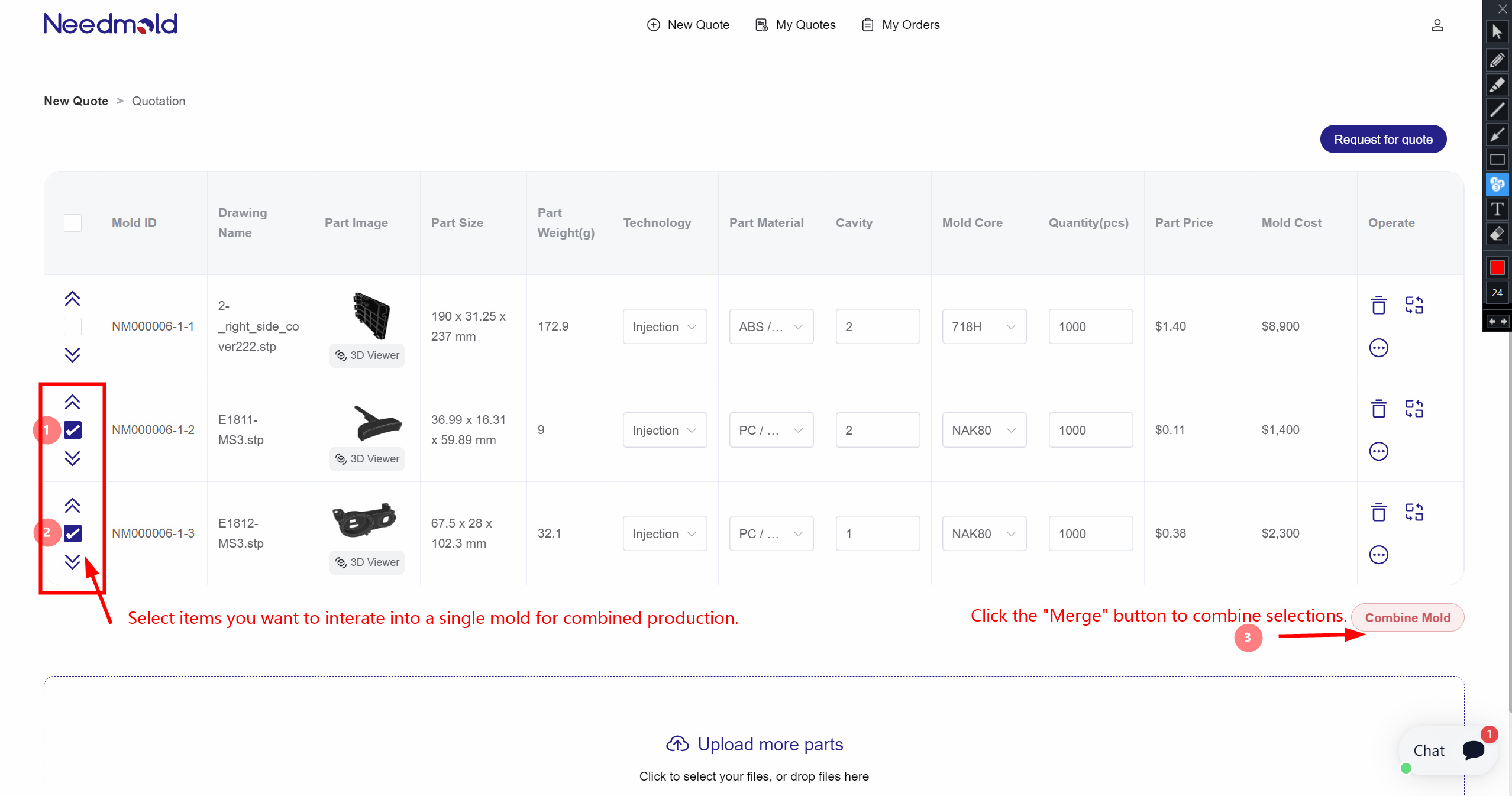Delete row NM000006-1-1 with trash icon
This screenshot has width=1512, height=796.
point(1379,305)
